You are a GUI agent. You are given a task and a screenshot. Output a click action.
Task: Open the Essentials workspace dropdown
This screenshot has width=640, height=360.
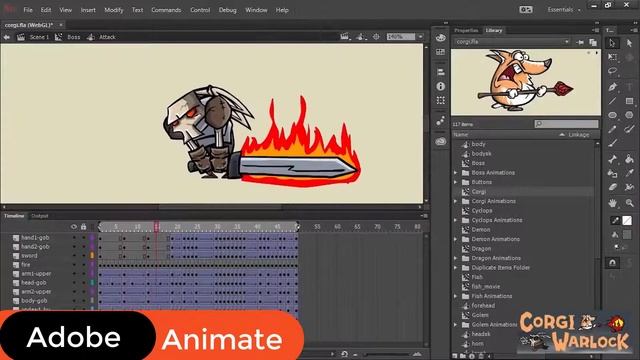coord(564,10)
